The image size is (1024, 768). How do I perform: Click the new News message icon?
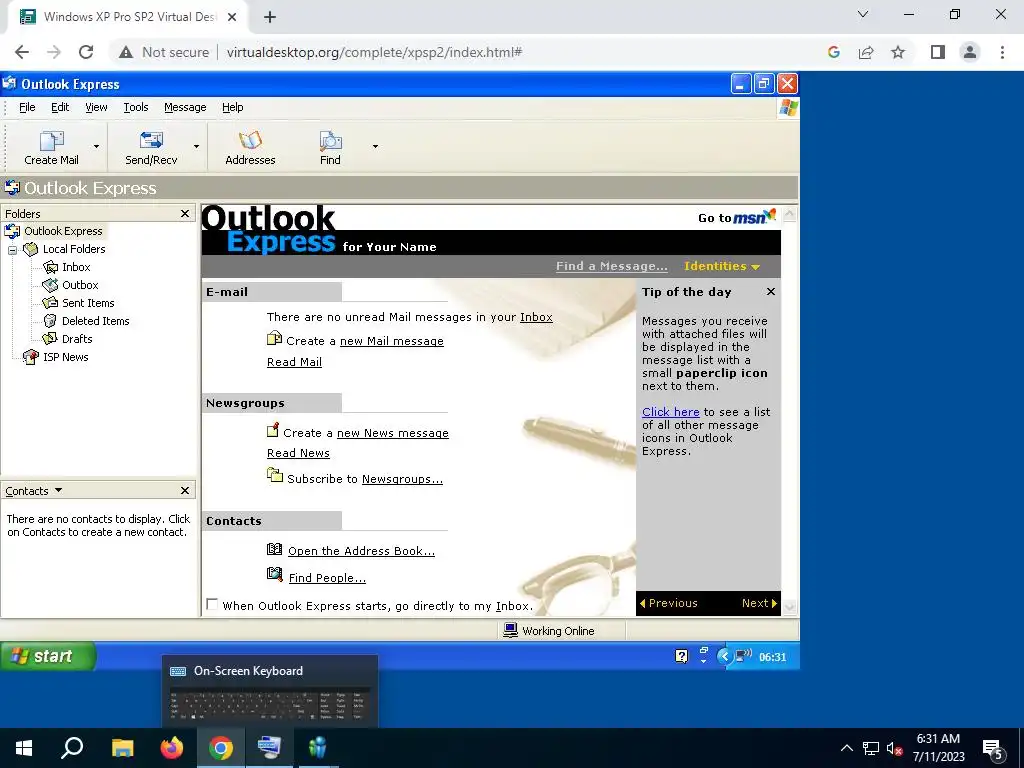(x=273, y=430)
